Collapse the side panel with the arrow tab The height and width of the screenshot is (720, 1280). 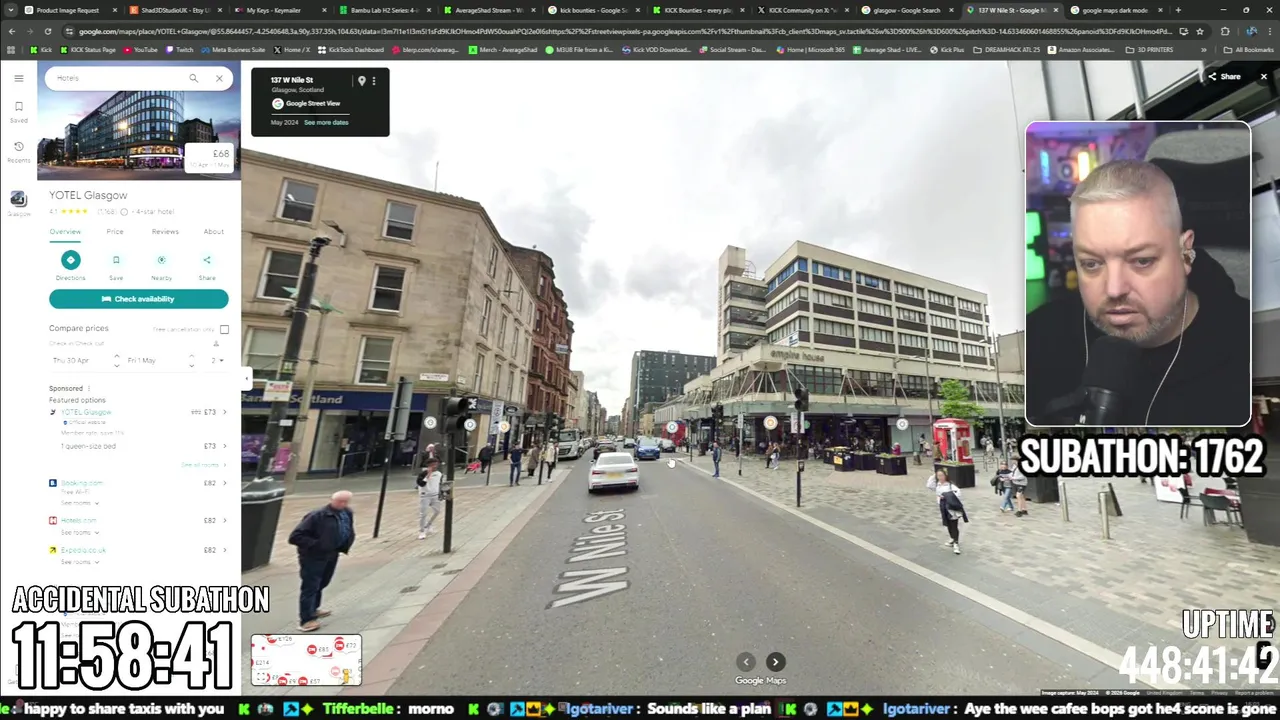coord(245,378)
